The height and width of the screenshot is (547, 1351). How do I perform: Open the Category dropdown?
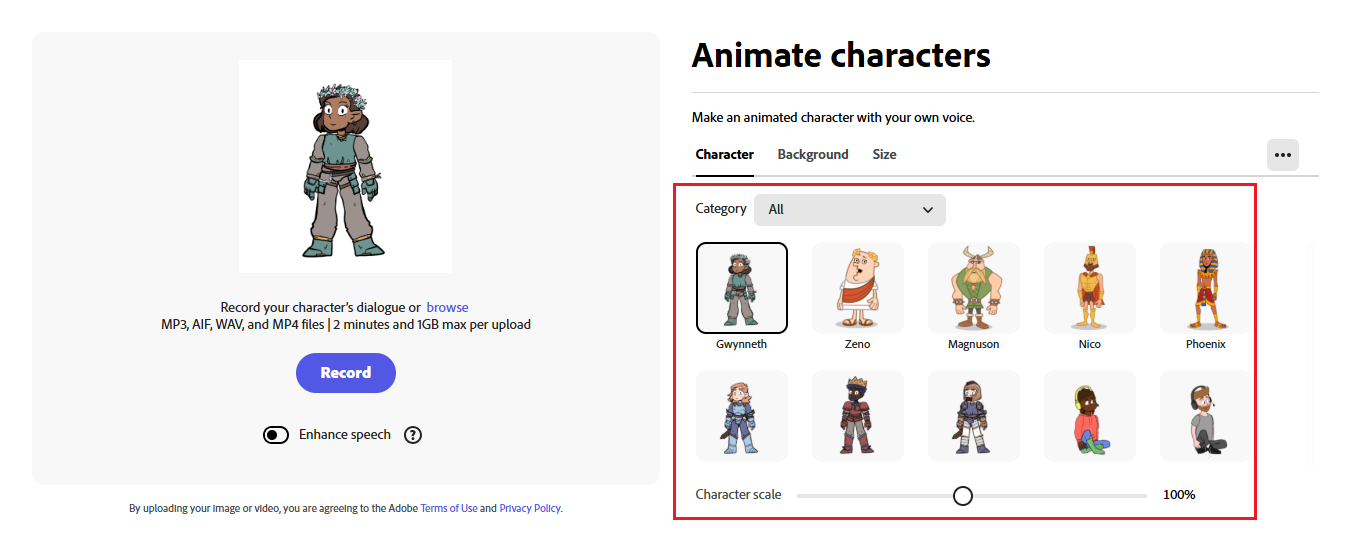coord(849,210)
